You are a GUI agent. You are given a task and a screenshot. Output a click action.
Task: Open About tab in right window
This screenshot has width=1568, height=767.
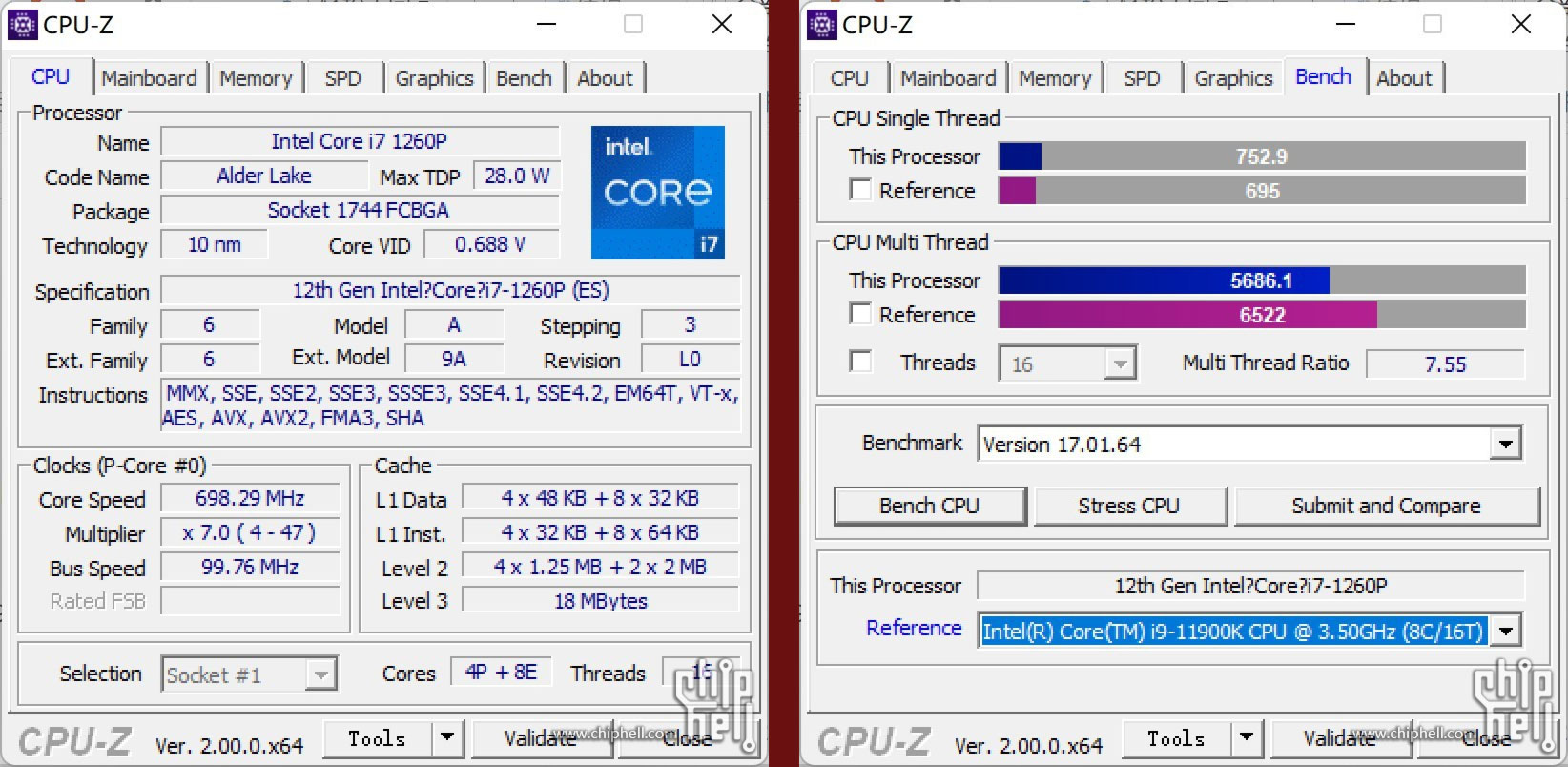(x=1405, y=78)
